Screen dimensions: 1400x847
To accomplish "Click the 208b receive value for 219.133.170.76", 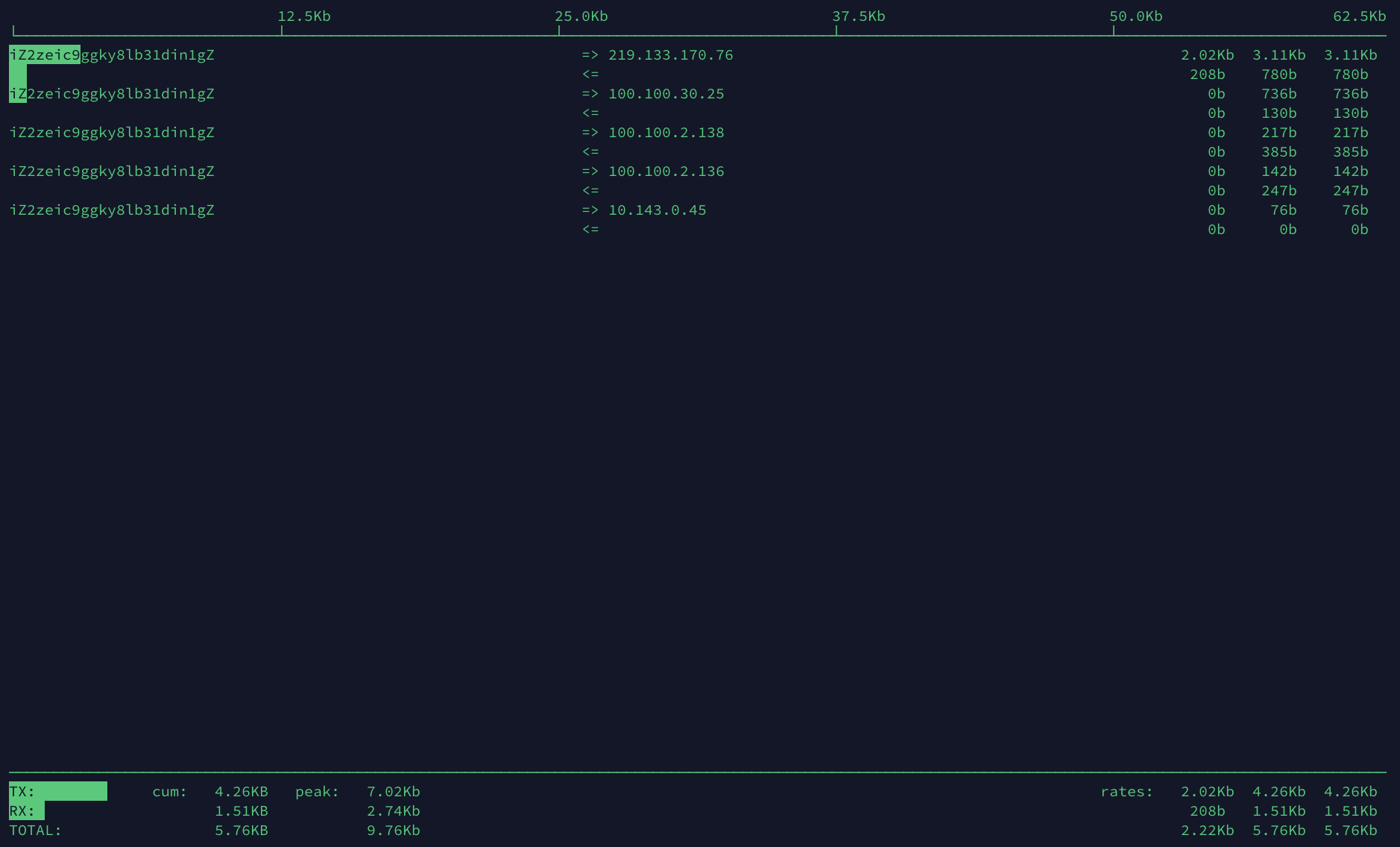I will 1208,75.
